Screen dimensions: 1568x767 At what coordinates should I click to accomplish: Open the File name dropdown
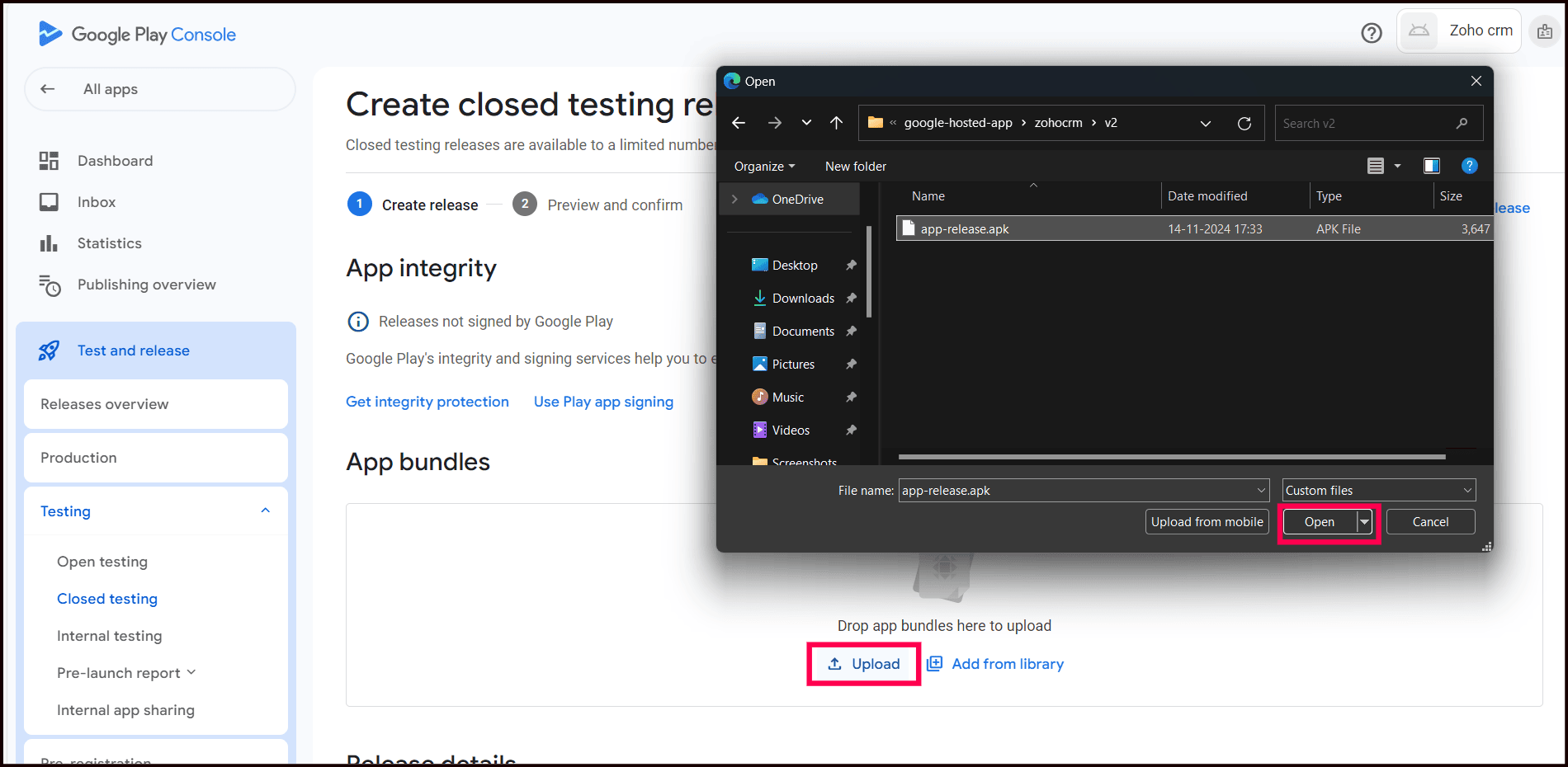click(1261, 491)
